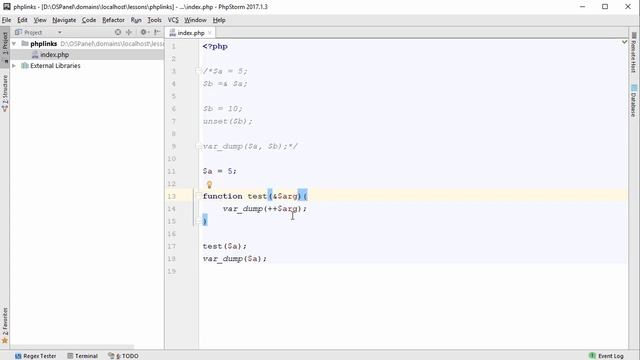Maximize the PhpStorm window

[605, 7]
